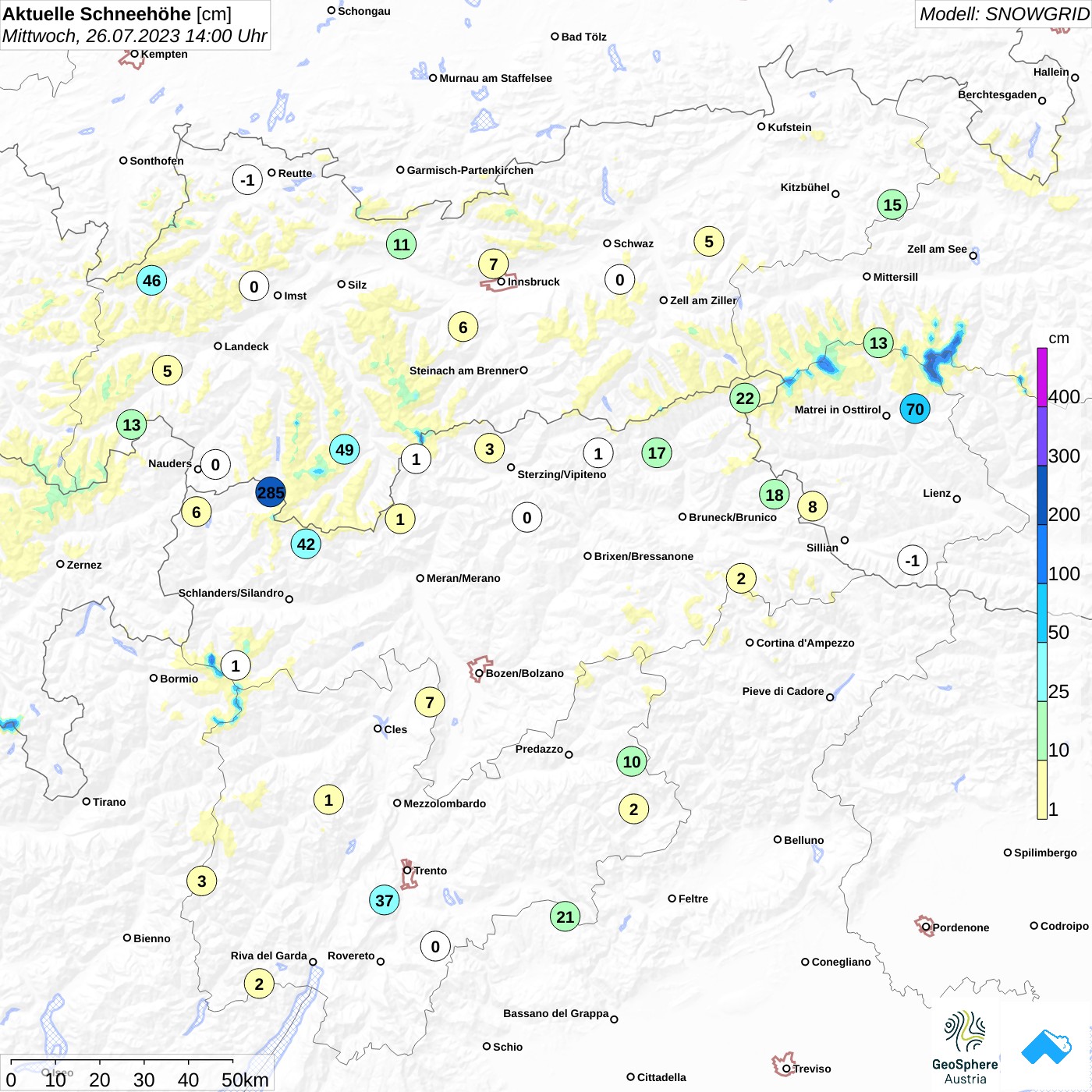Select the 42 cm station marker

coord(306,544)
